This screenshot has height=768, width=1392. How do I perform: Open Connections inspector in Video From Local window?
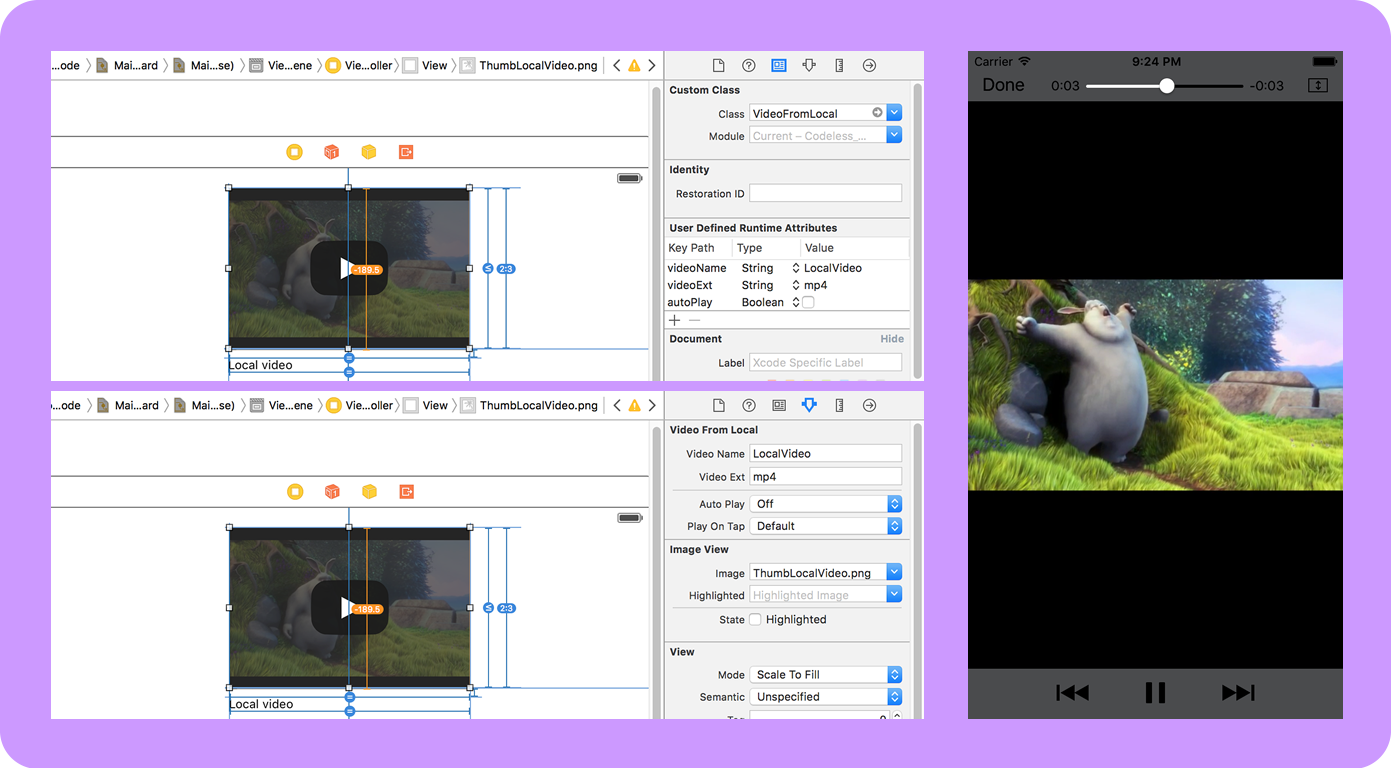[x=869, y=405]
